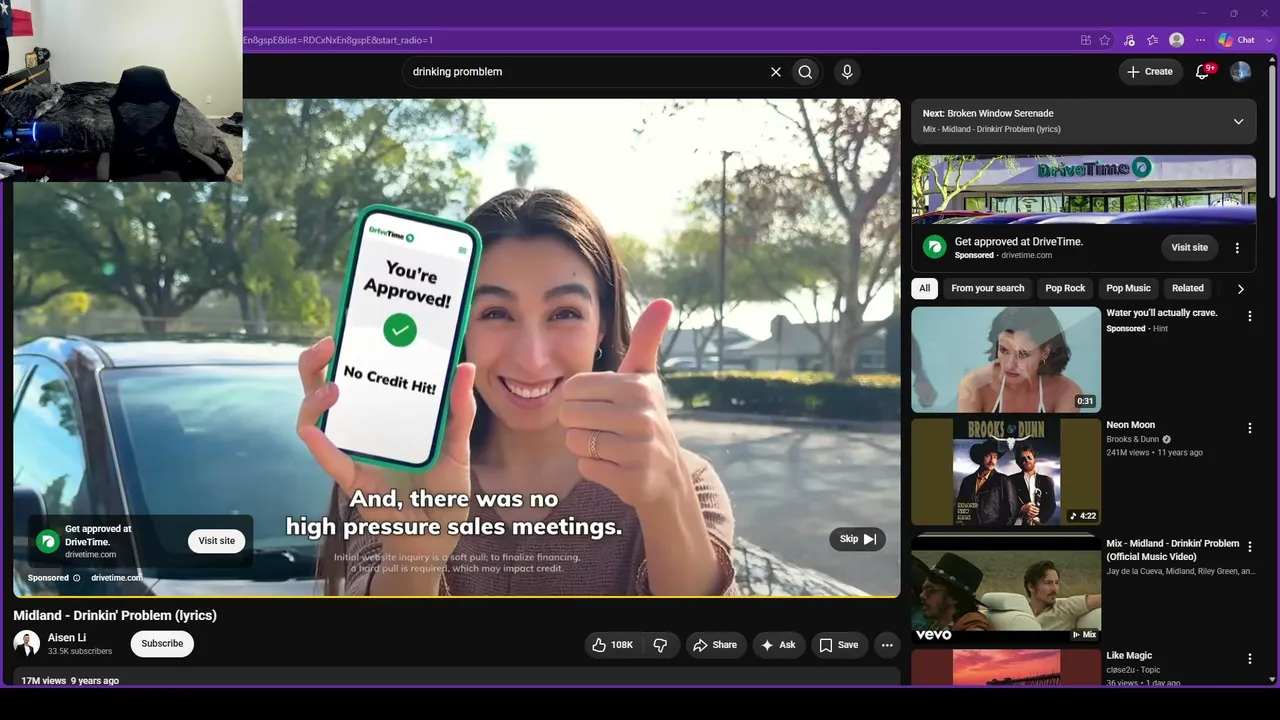Screen dimensions: 1280x720
Task: Click the browser address bar URL
Action: 338,40
